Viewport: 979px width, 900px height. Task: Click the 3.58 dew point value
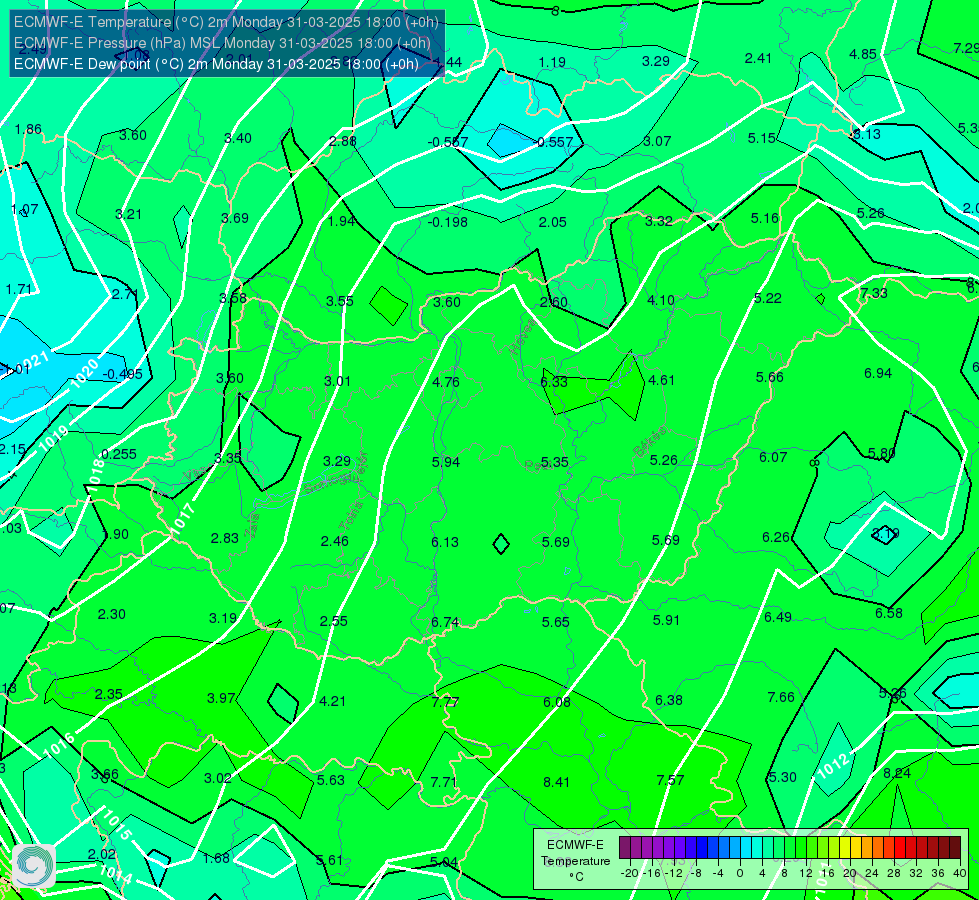[233, 298]
